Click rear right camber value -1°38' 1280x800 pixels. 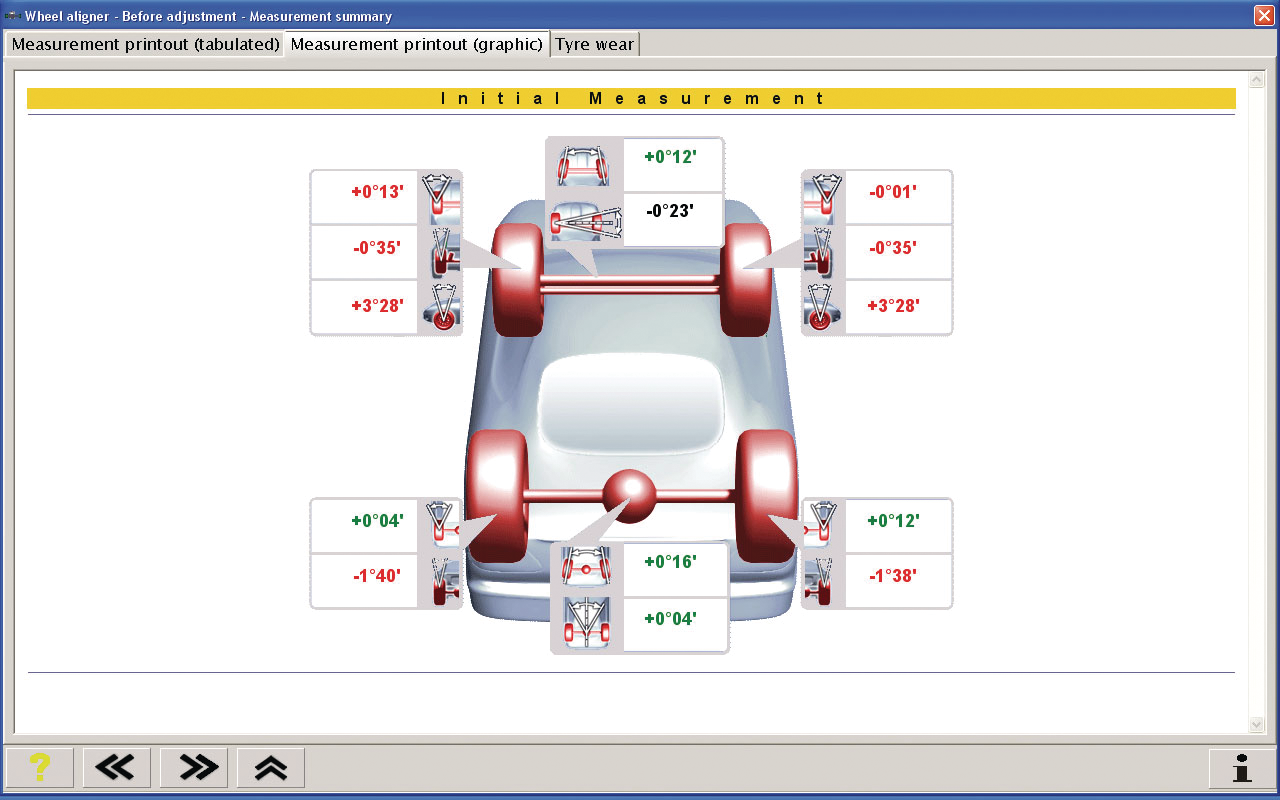point(892,576)
